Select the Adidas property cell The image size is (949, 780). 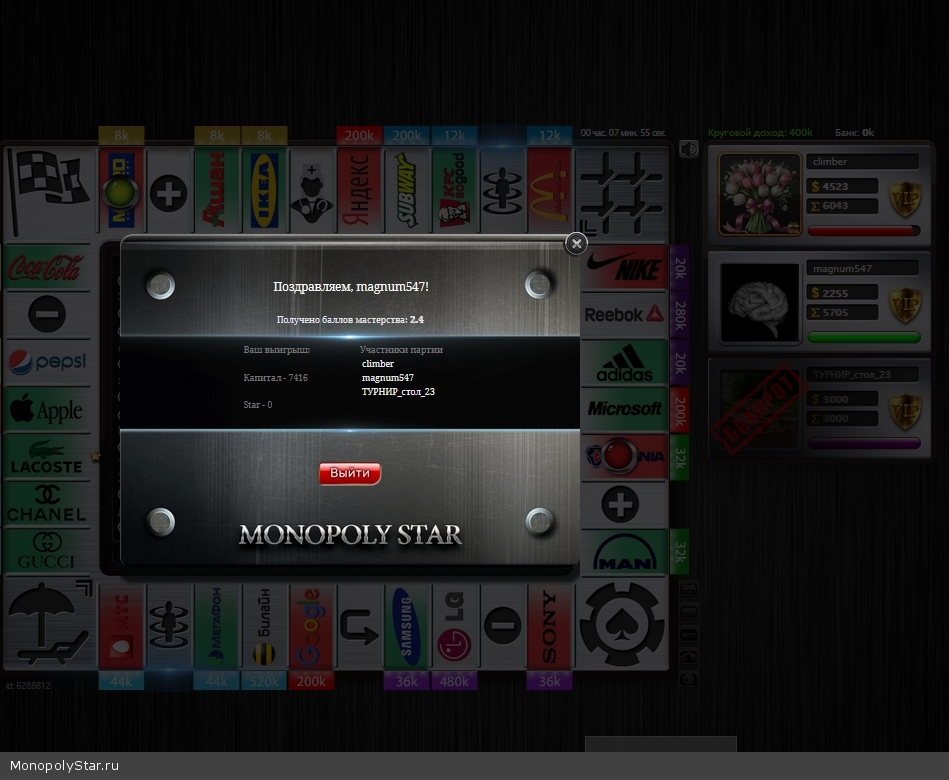tap(624, 362)
